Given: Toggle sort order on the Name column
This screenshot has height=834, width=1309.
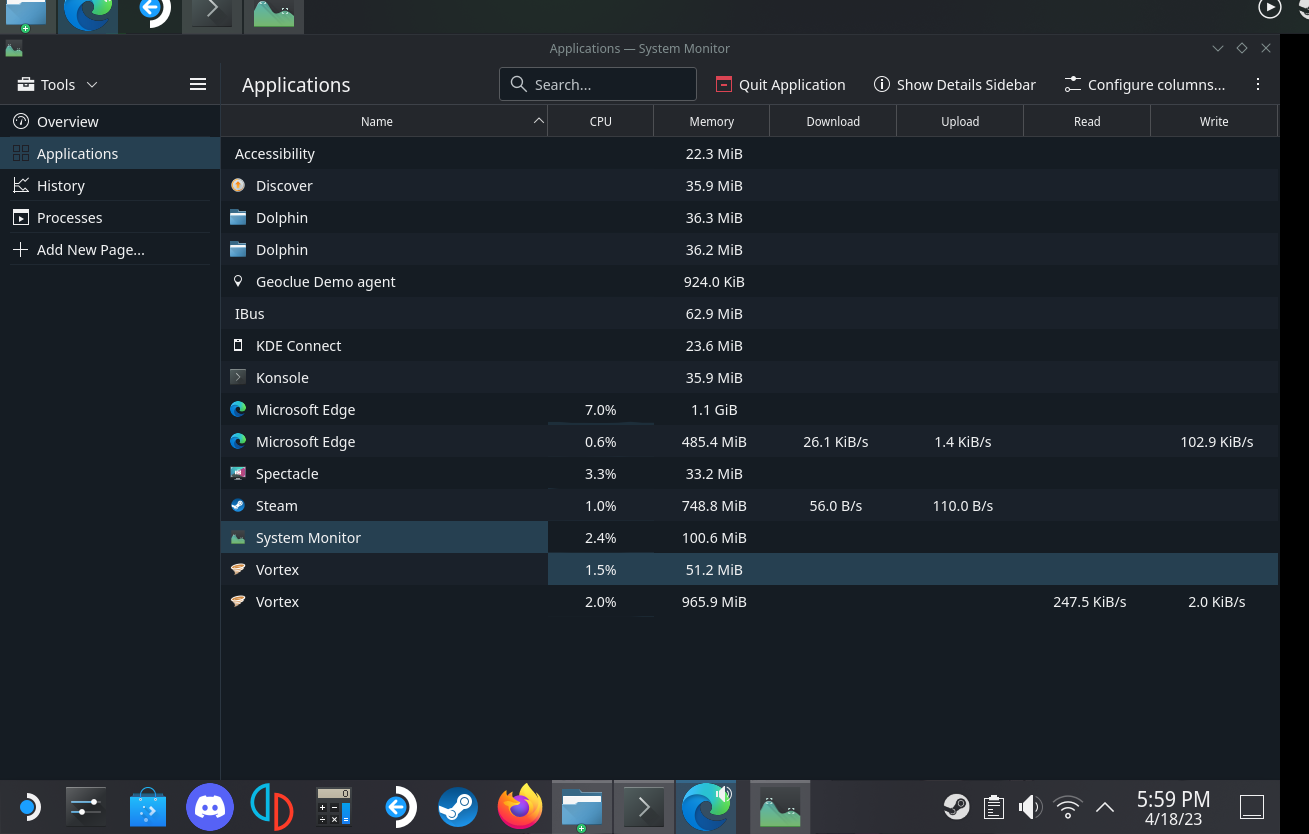Looking at the screenshot, I should tap(377, 121).
